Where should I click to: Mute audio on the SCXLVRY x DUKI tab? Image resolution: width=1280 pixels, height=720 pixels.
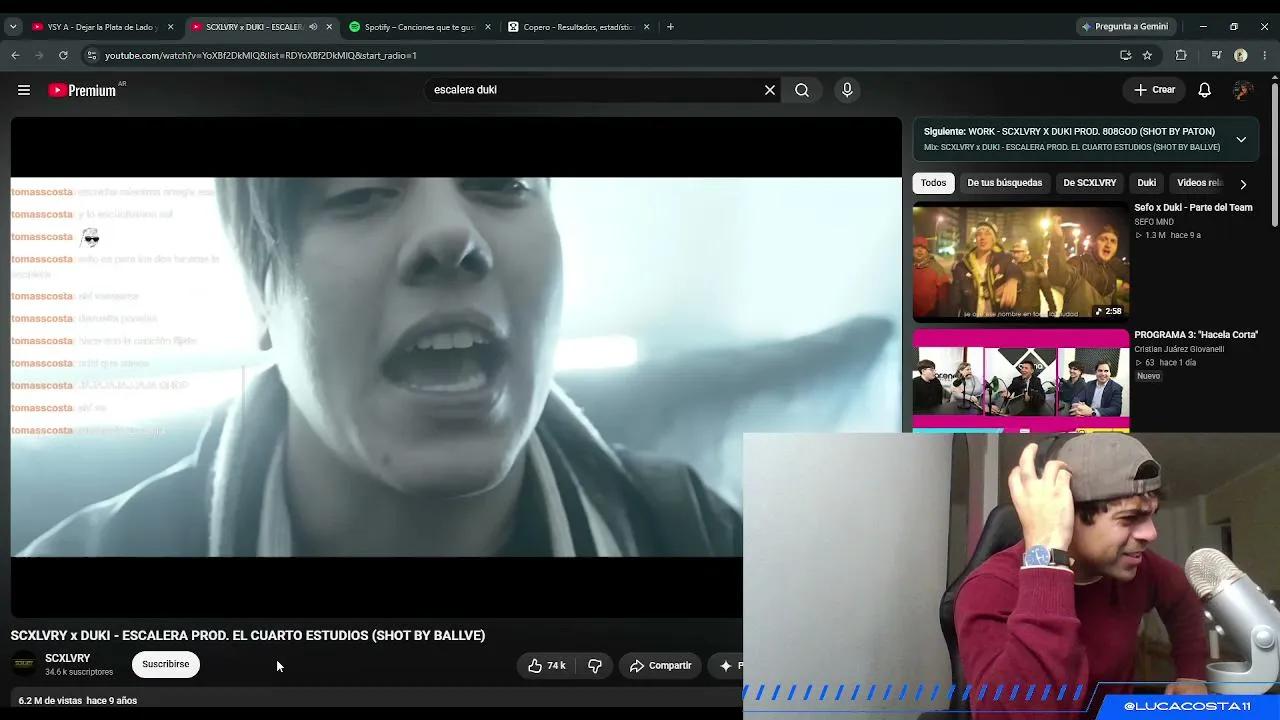pyautogui.click(x=313, y=27)
